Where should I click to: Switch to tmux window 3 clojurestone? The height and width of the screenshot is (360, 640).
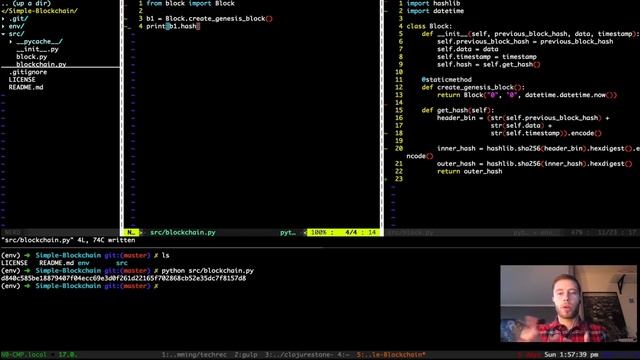[x=300, y=355]
